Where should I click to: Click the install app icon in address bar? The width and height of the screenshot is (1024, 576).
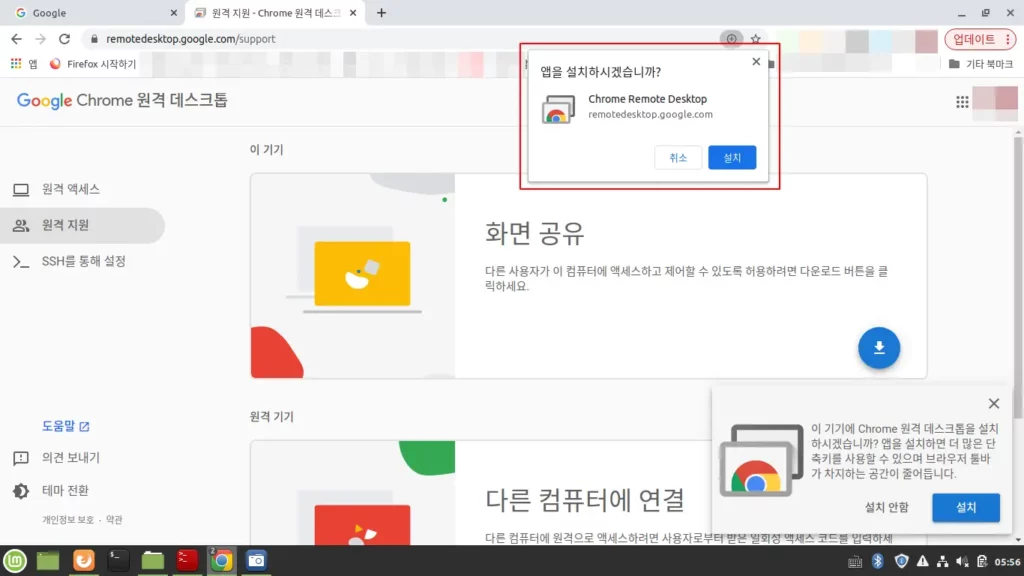[x=731, y=39]
